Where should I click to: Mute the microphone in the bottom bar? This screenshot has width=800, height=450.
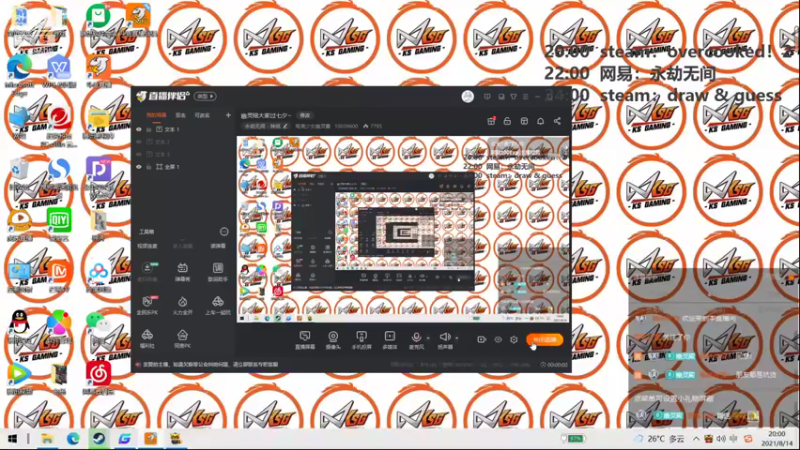[x=416, y=339]
